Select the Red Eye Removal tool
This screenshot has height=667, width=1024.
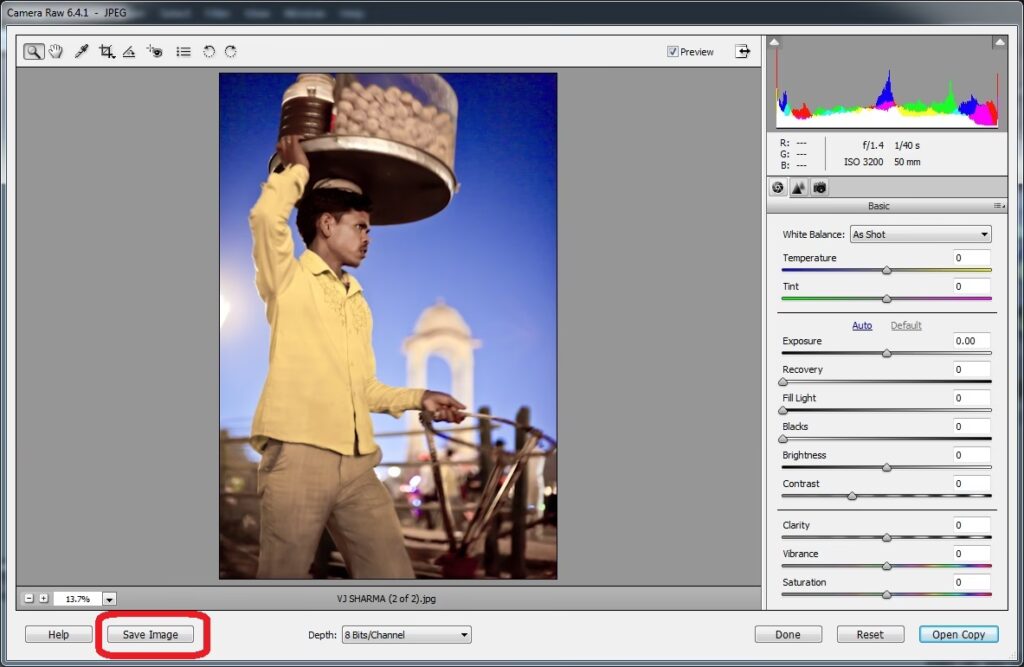(x=154, y=52)
